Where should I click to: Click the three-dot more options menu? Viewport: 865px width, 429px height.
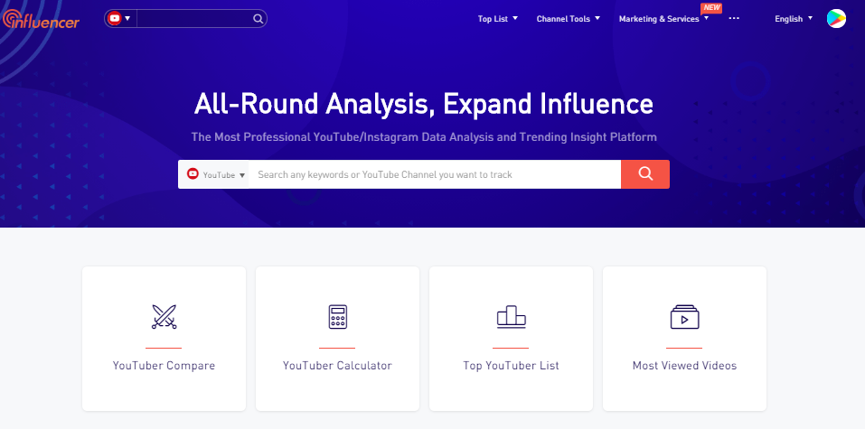(734, 18)
